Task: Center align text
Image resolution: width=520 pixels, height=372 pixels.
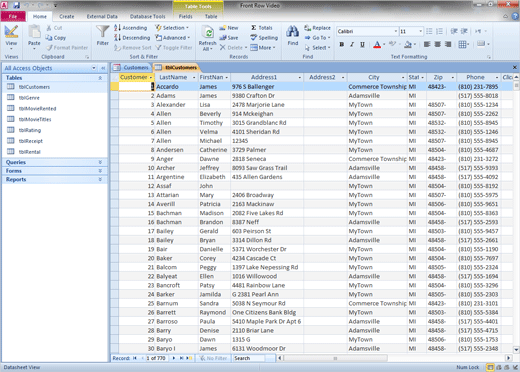Action: coord(437,44)
